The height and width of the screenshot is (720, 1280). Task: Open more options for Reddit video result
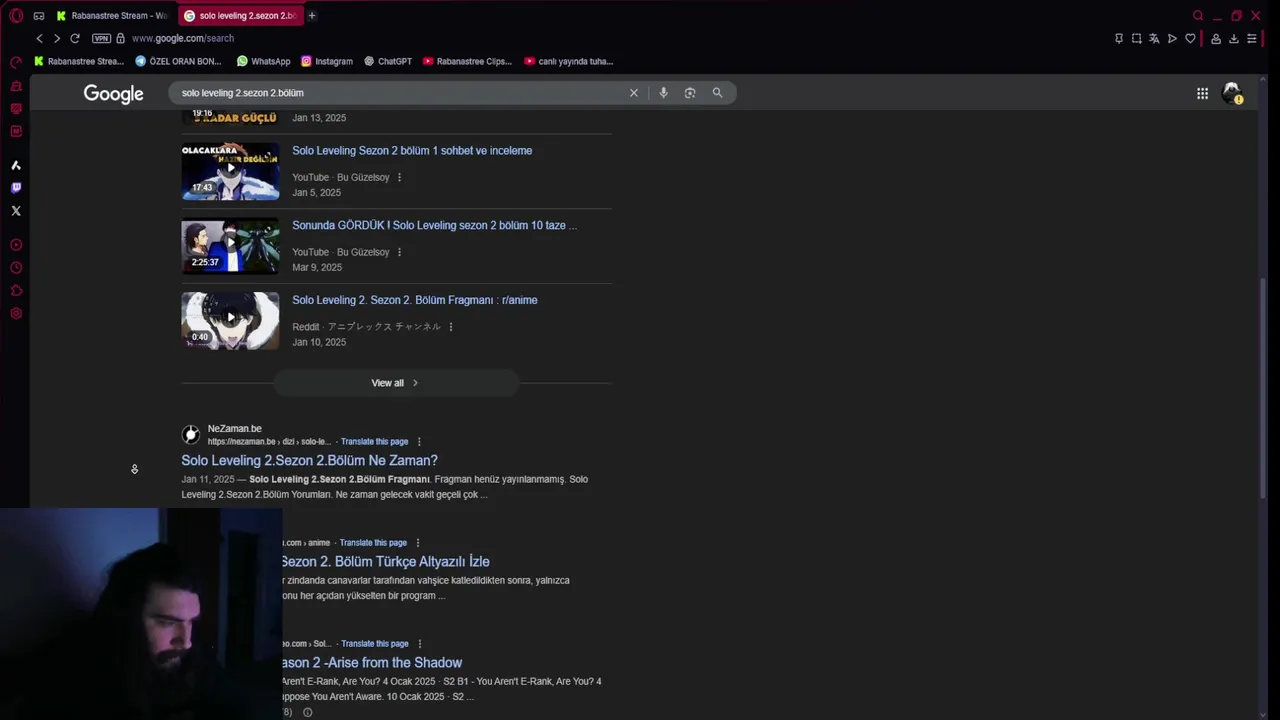tap(451, 327)
